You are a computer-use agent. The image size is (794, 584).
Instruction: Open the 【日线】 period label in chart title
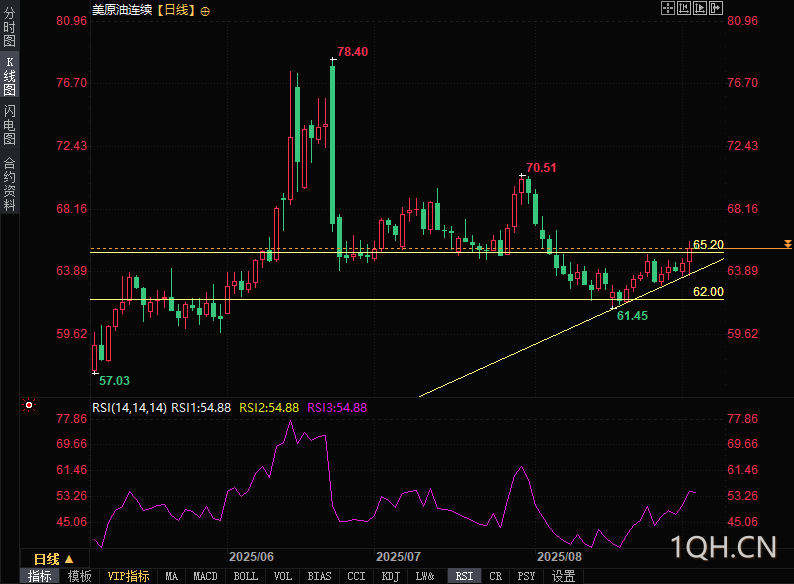point(176,10)
